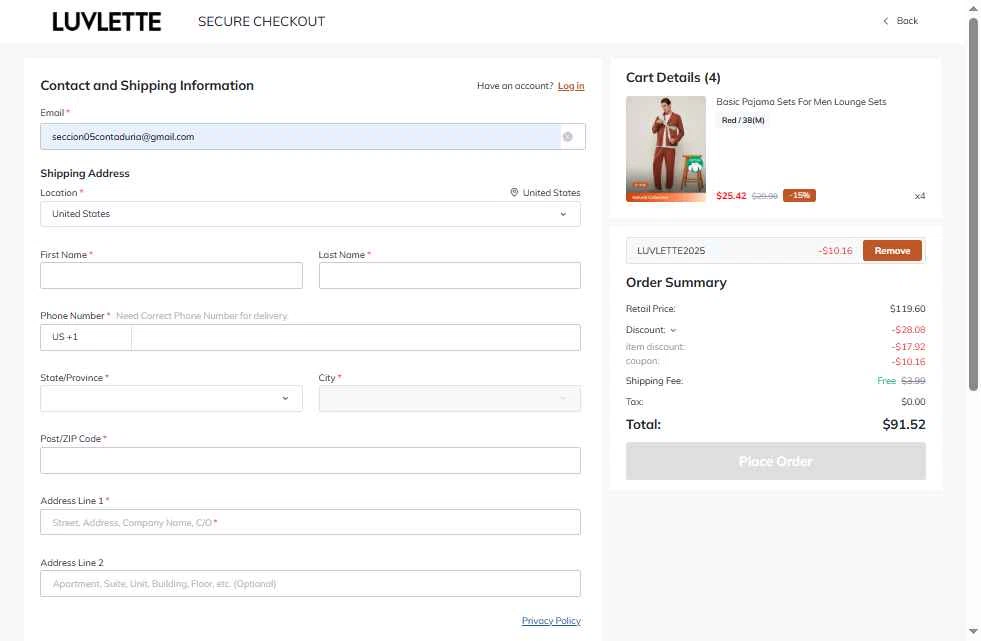
Task: Click the US +1 country code selector
Action: (86, 337)
